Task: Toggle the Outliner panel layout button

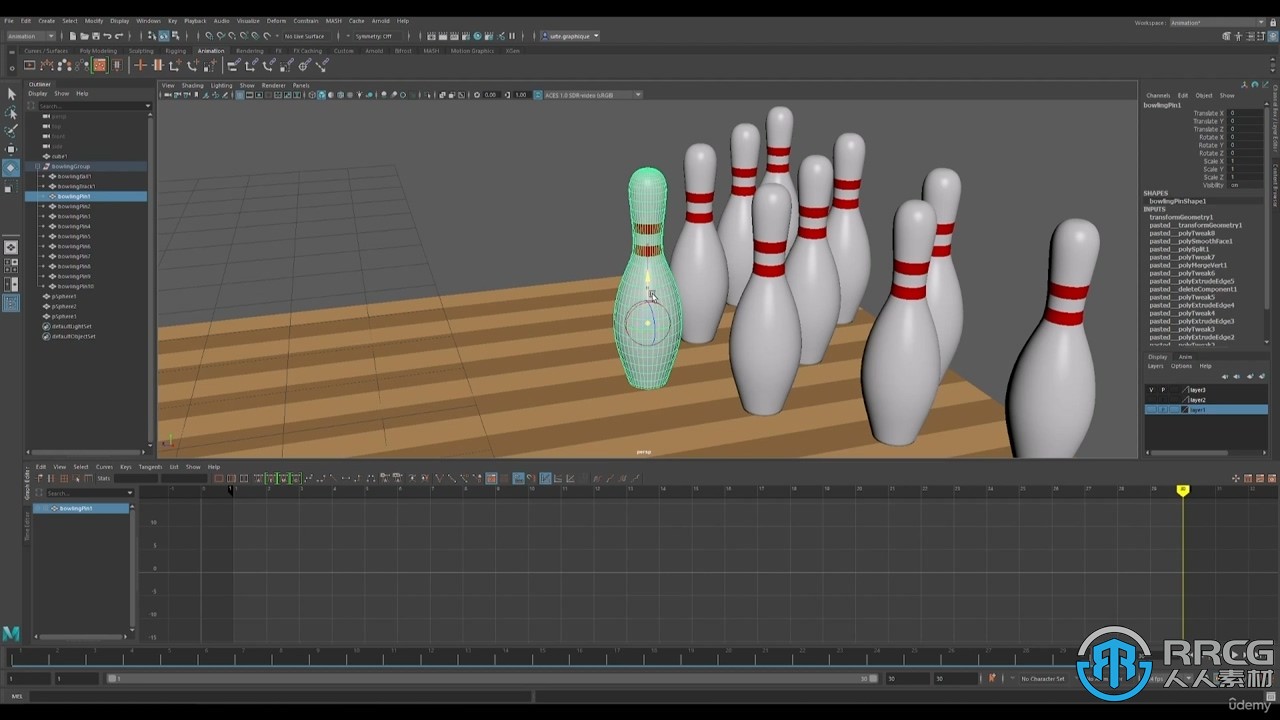Action: pos(11,303)
